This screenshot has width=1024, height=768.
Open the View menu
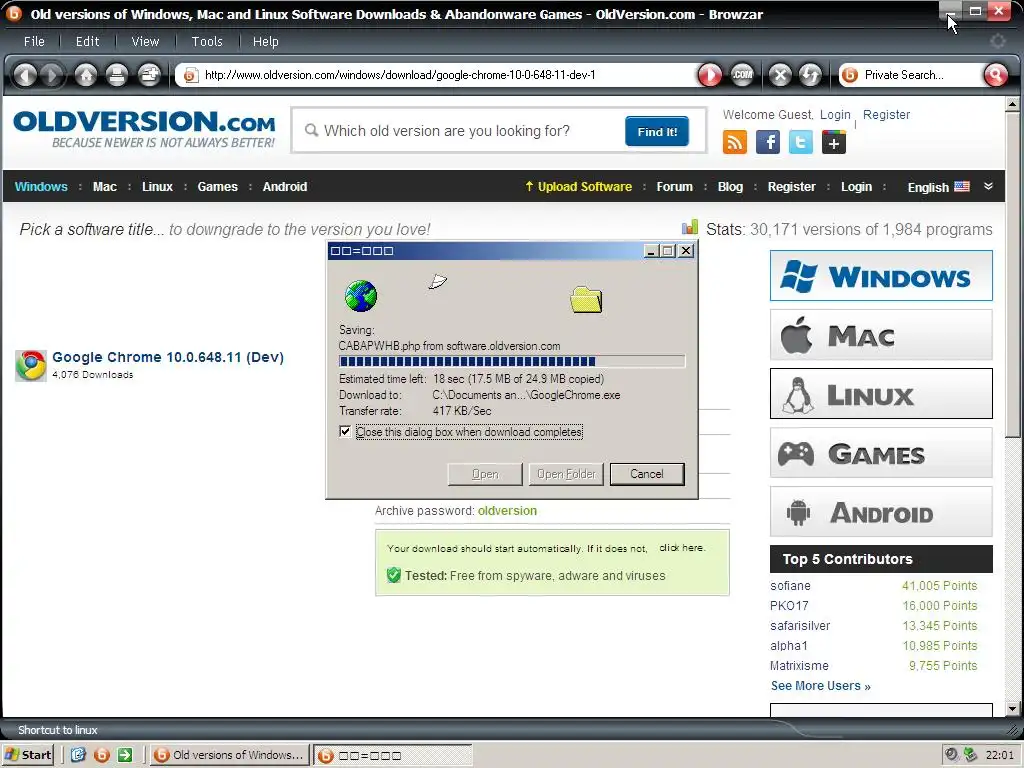(145, 41)
